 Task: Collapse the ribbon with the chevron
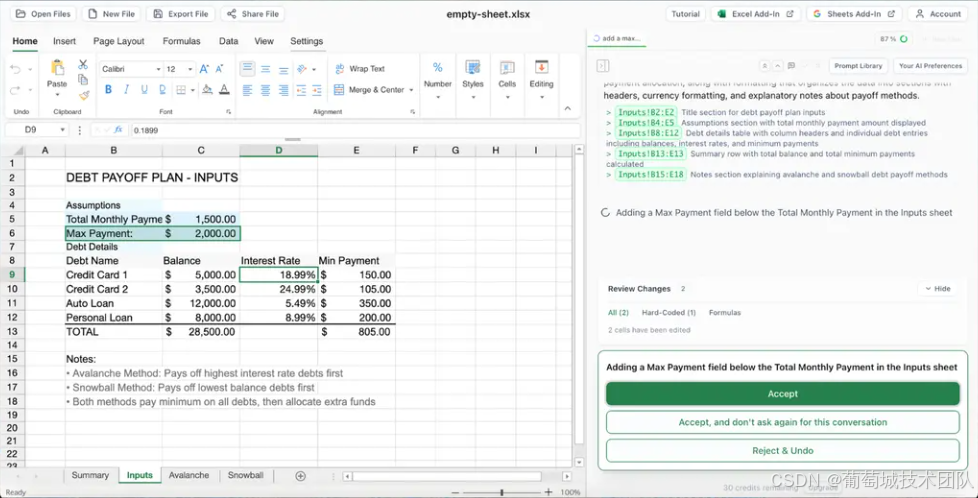(x=568, y=109)
